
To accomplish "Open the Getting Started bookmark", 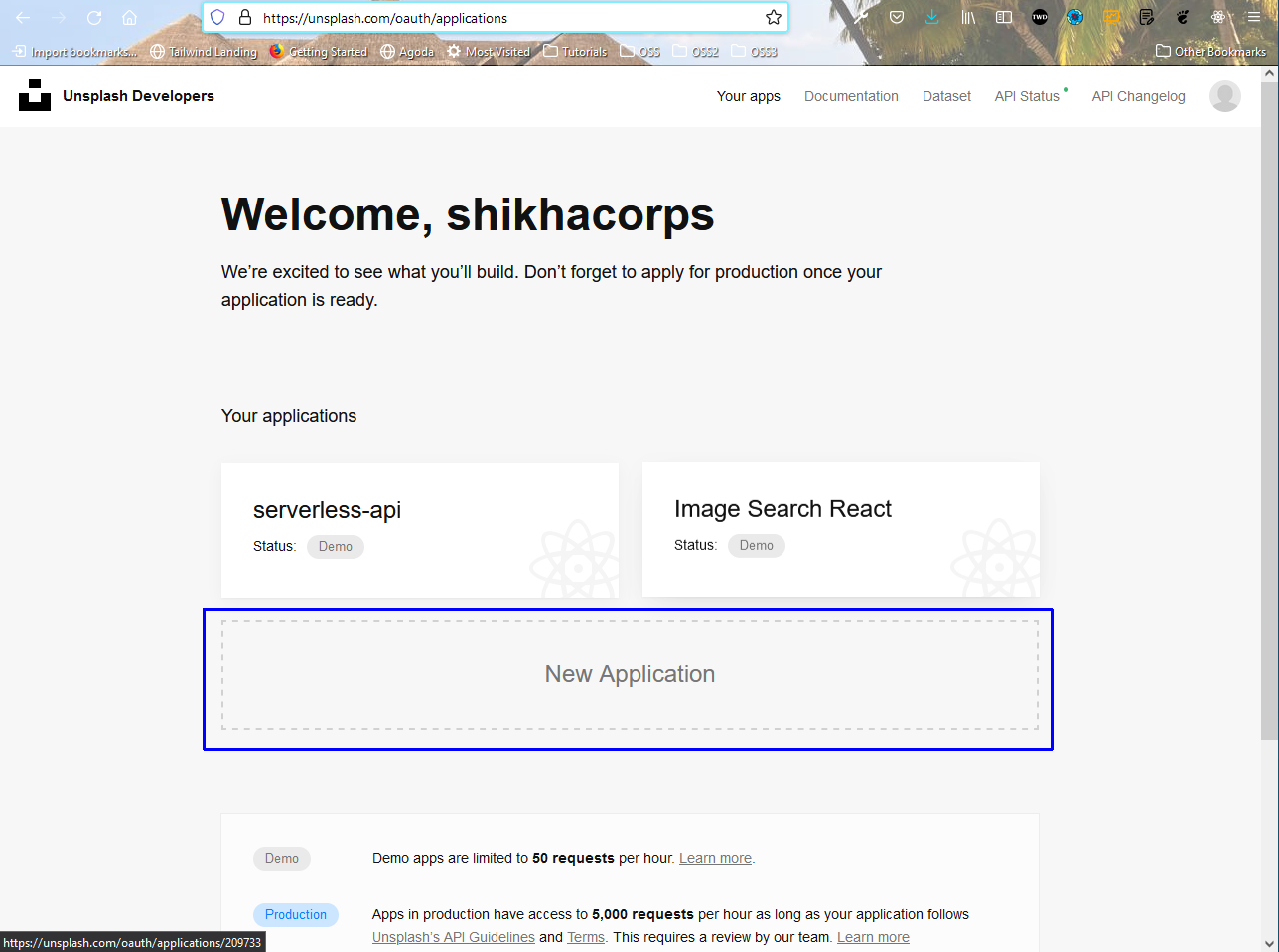I will coord(319,52).
